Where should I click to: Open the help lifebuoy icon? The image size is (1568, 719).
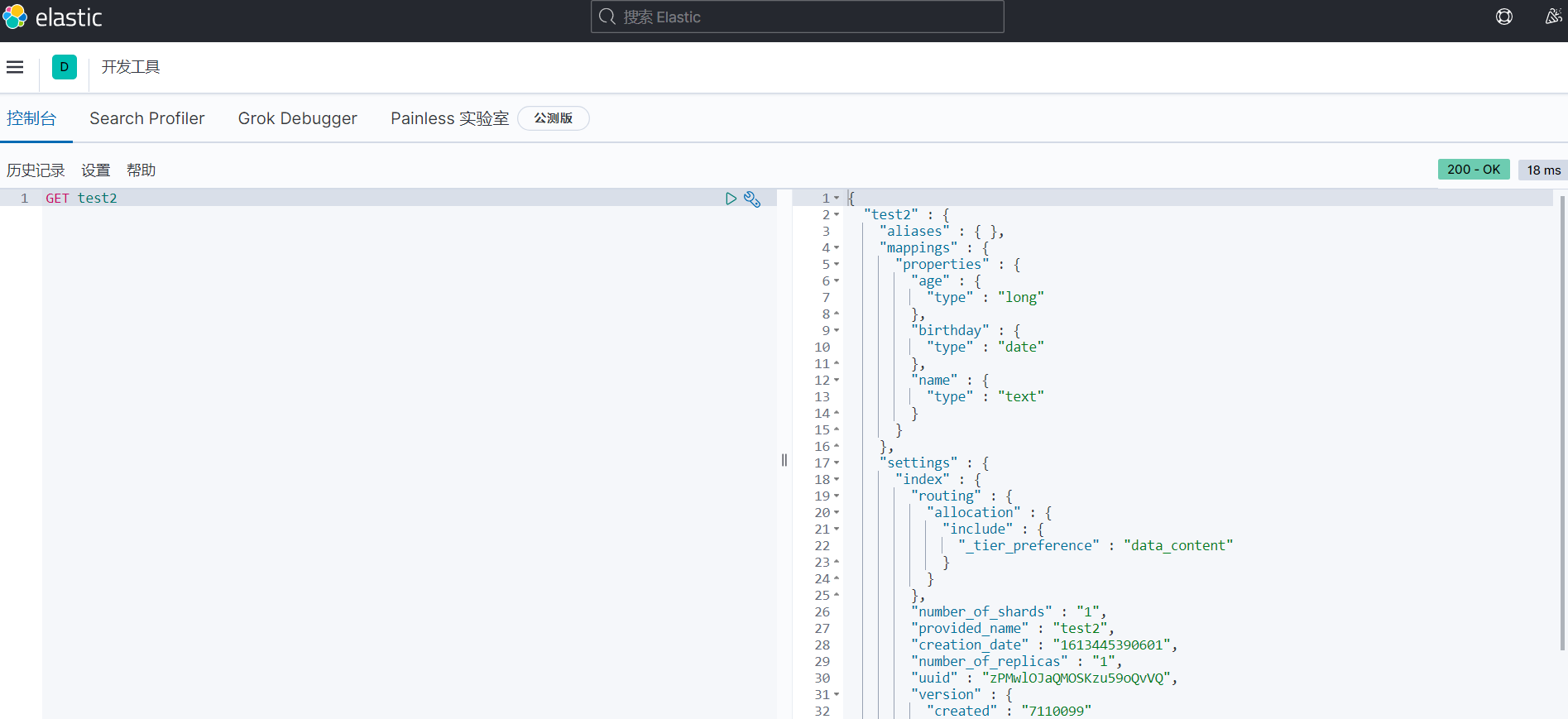[x=1504, y=17]
